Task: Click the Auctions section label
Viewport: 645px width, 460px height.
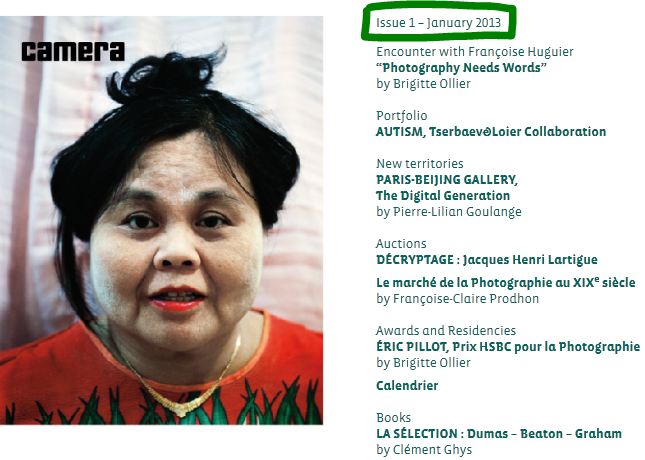Action: pos(401,244)
